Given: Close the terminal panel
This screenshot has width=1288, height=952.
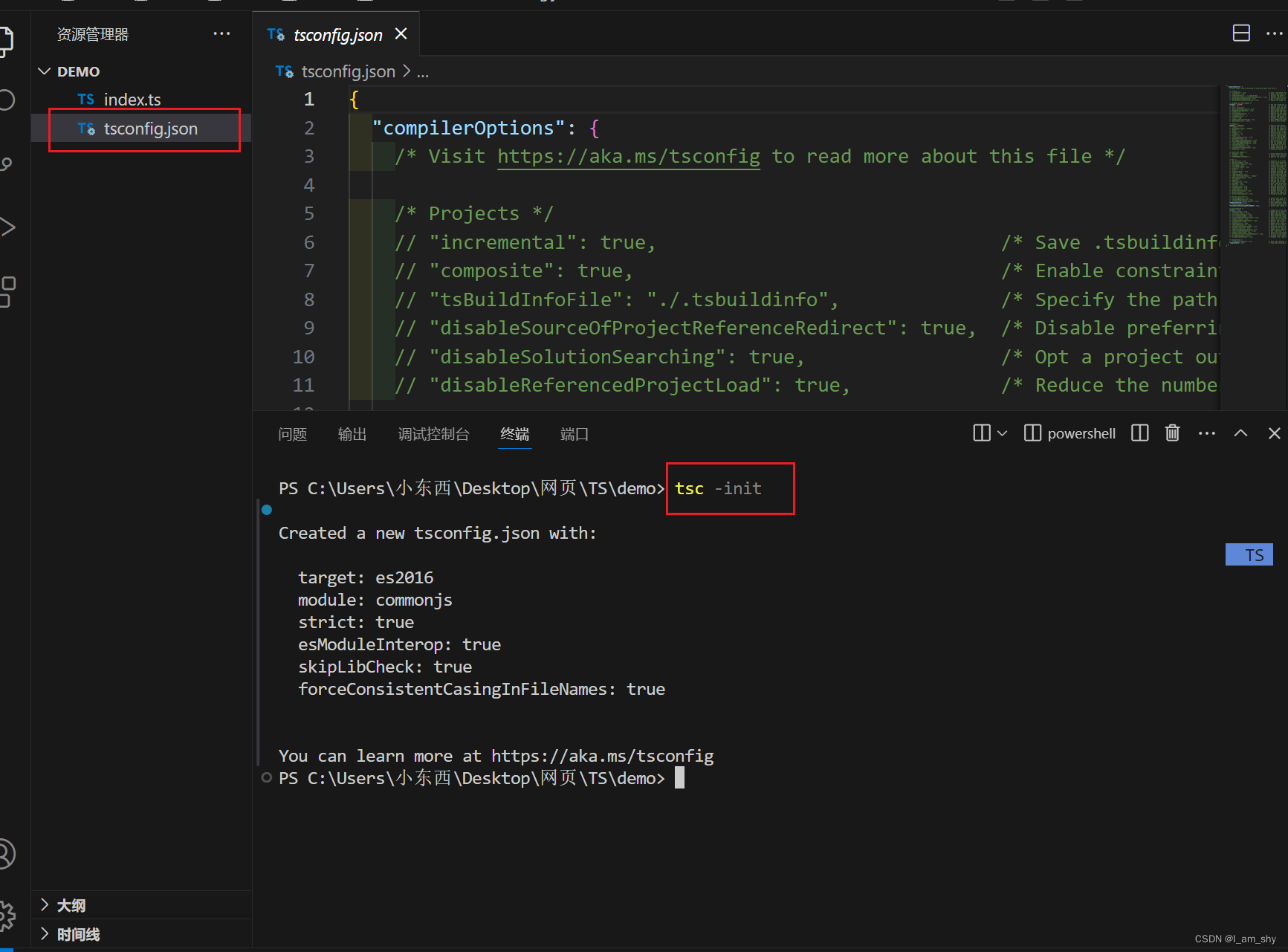Looking at the screenshot, I should pos(1274,433).
